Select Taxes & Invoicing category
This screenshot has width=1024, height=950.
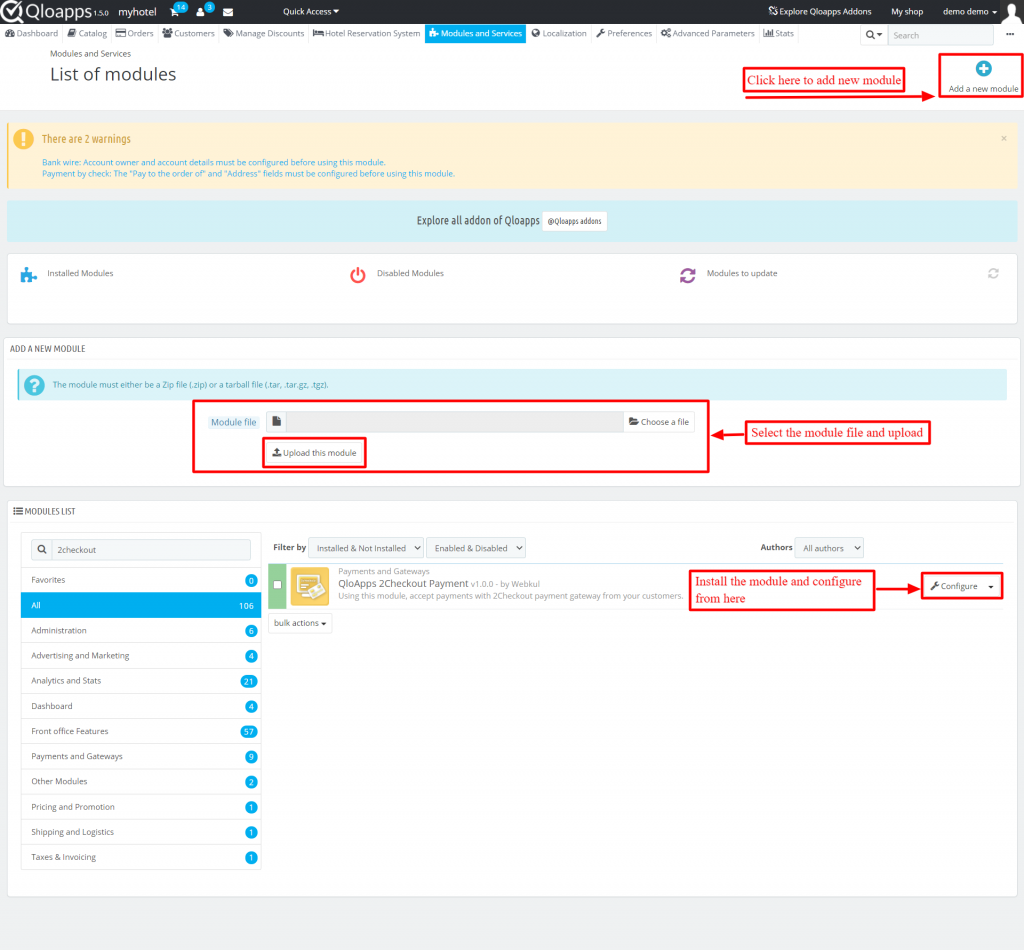point(141,857)
